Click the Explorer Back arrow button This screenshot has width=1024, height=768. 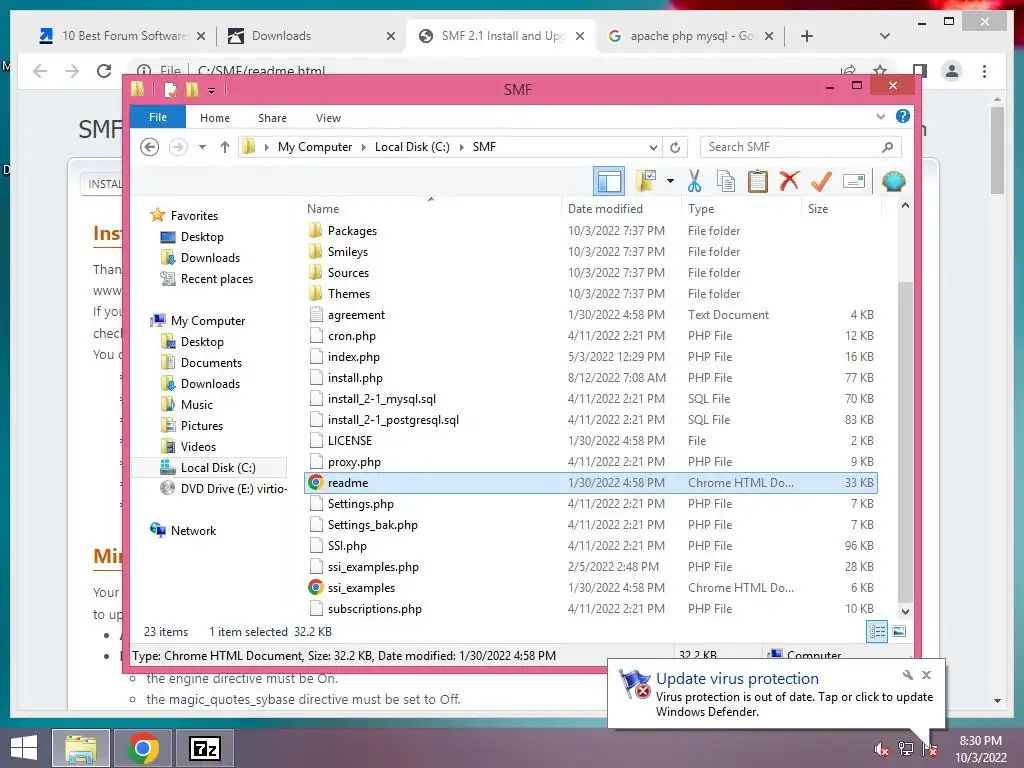pyautogui.click(x=150, y=147)
